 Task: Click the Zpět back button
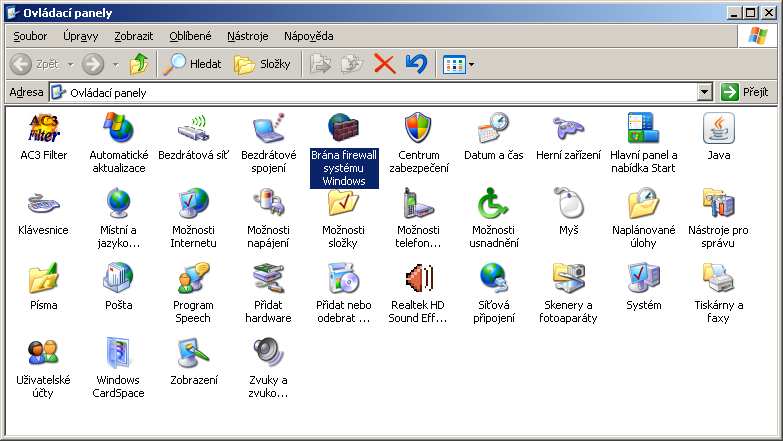35,64
